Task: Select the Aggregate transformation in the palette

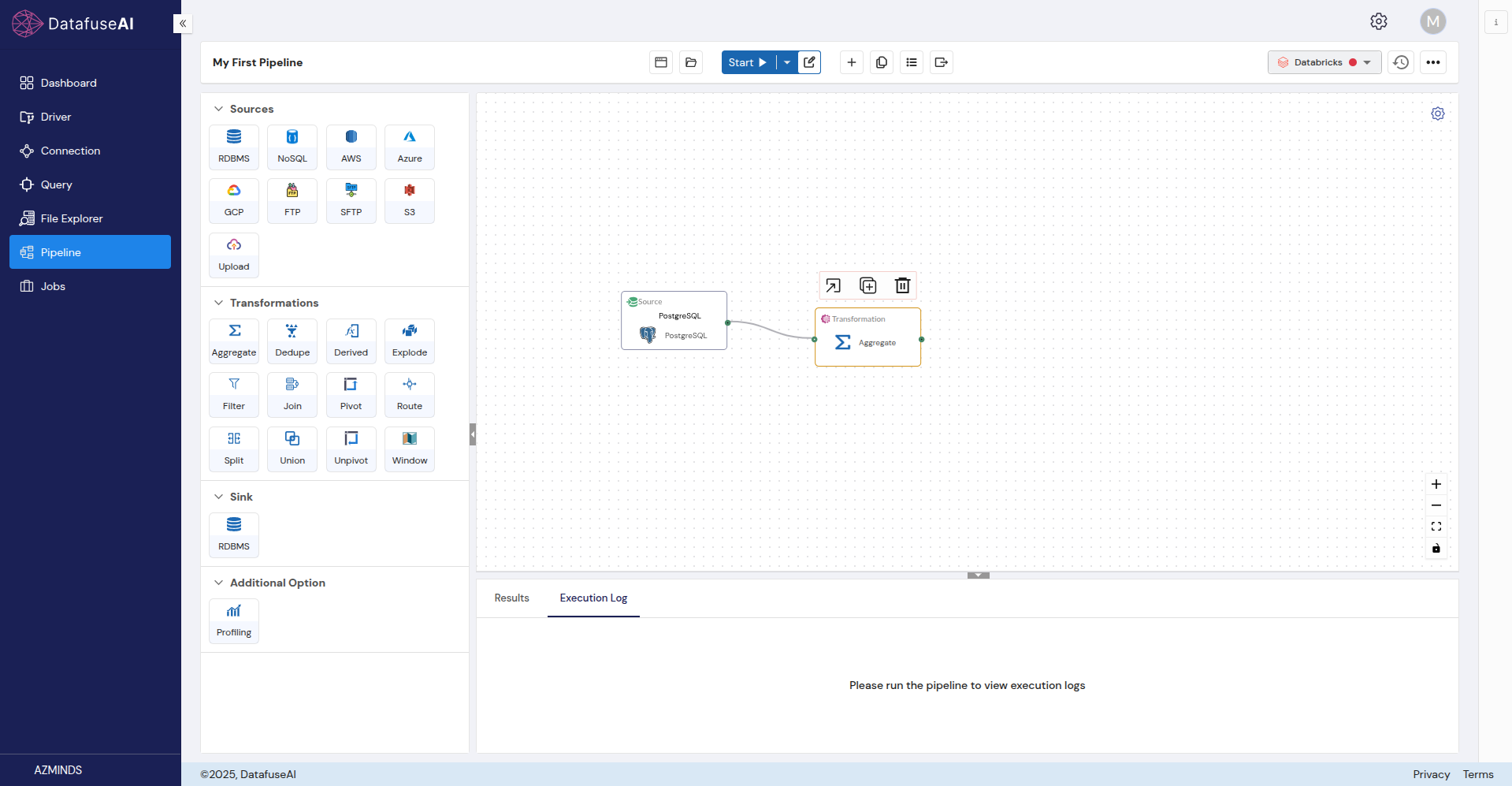Action: (x=234, y=341)
